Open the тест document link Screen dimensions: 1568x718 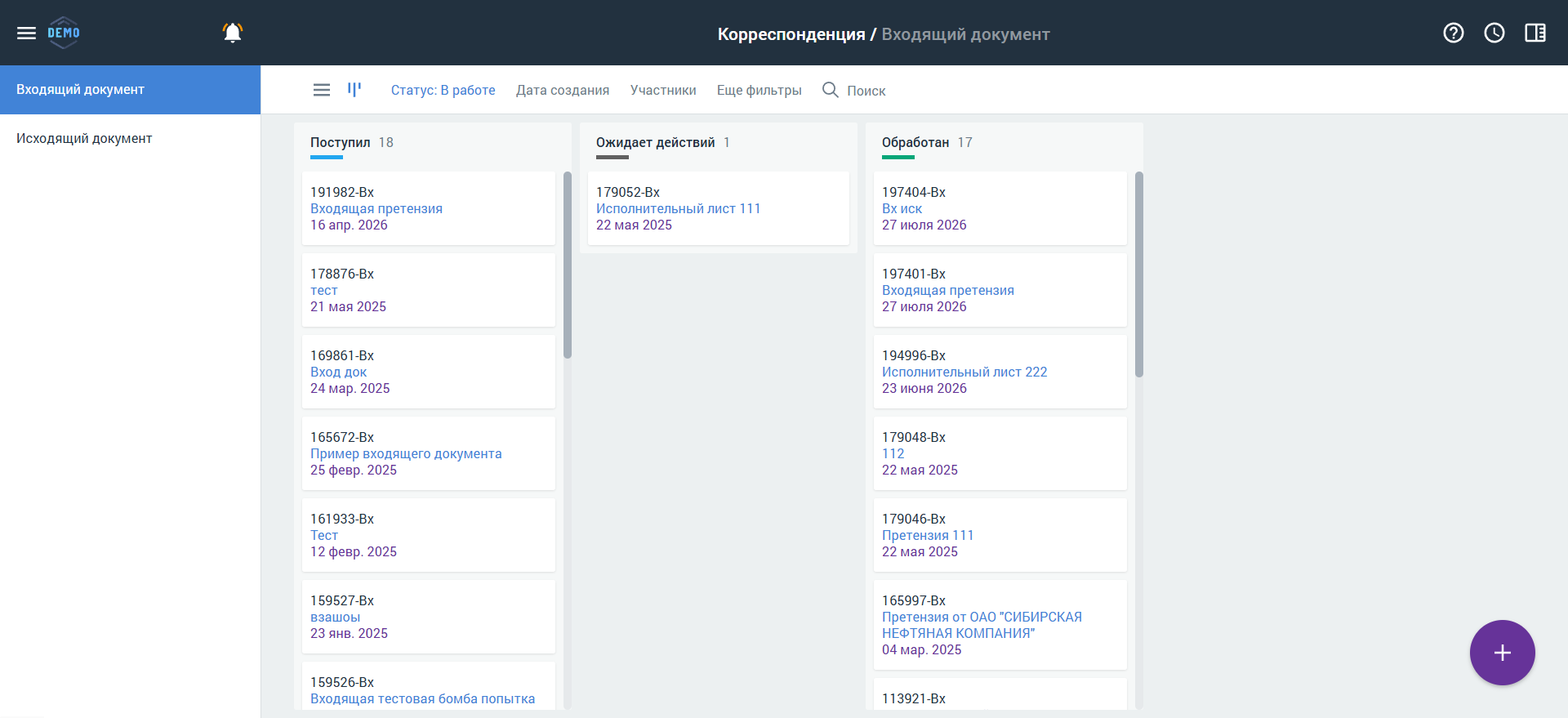coord(324,291)
